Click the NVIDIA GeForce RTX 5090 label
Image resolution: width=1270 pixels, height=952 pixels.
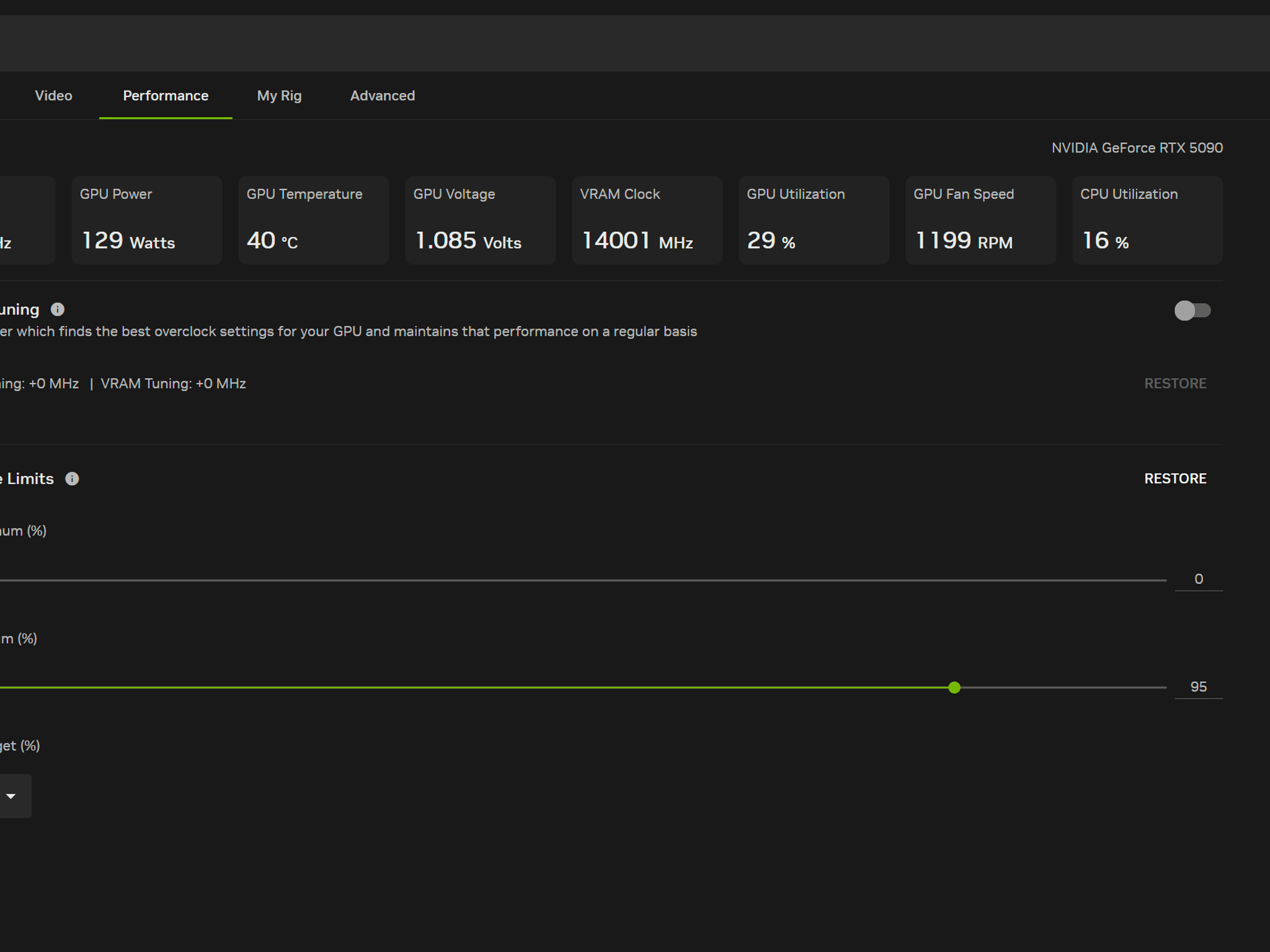pos(1137,148)
